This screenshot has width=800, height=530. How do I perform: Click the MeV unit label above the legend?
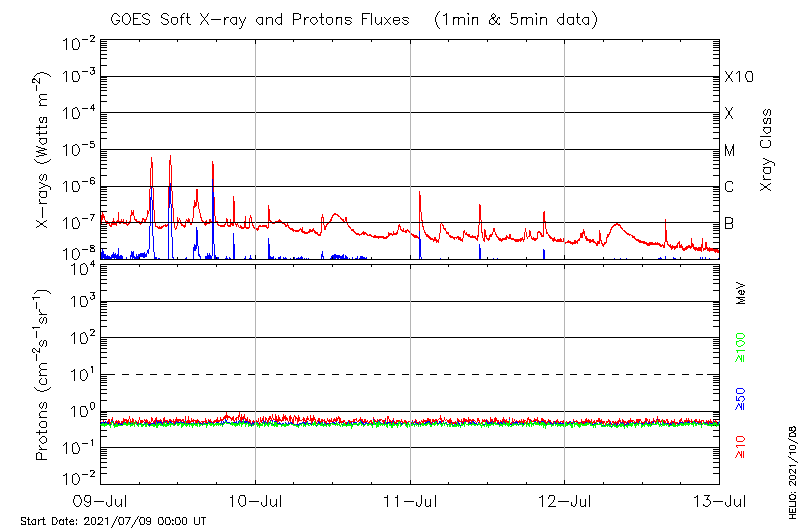(x=742, y=292)
